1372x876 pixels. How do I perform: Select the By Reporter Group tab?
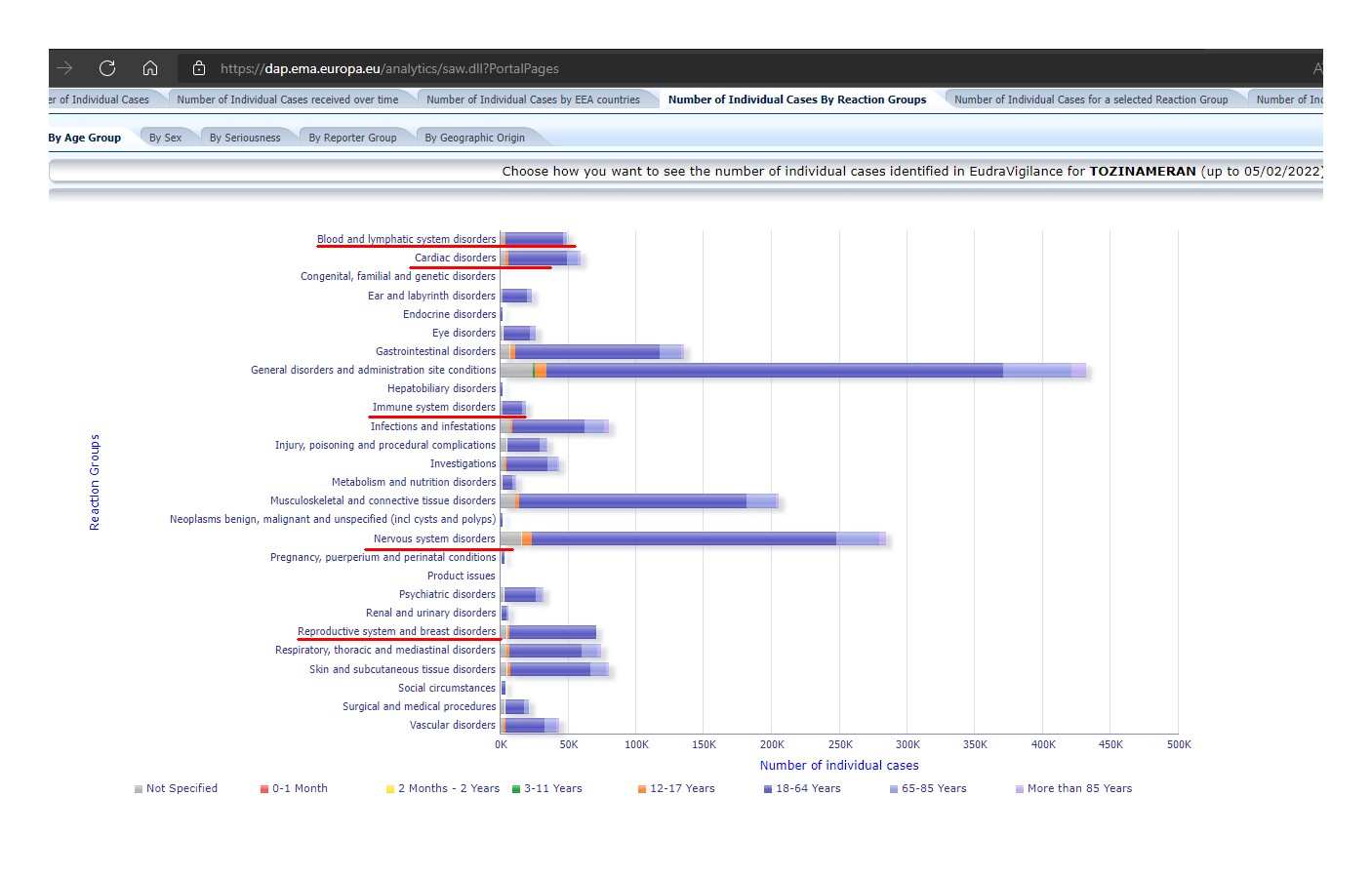click(x=352, y=138)
